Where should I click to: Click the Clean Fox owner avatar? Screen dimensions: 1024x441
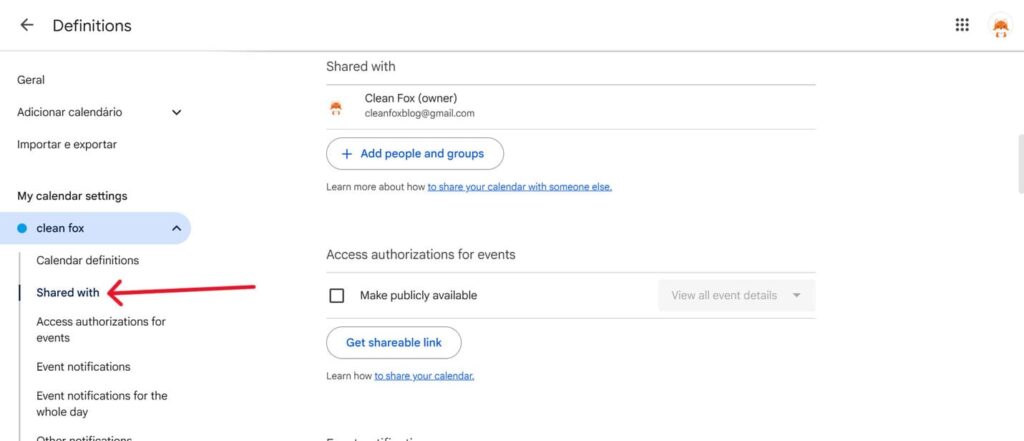[x=336, y=108]
